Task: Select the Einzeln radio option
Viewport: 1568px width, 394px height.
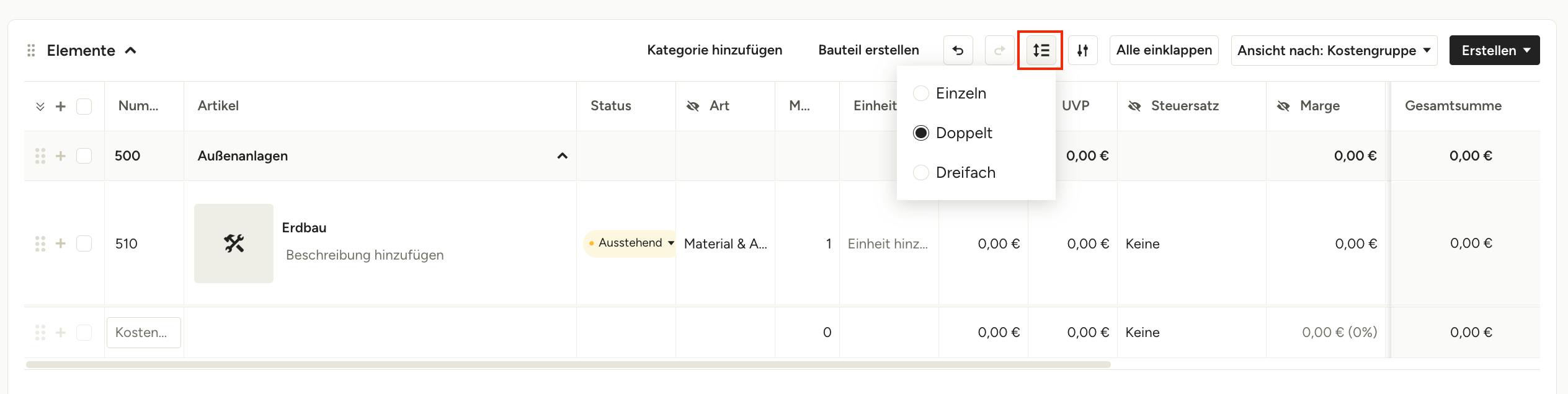Action: tap(921, 93)
